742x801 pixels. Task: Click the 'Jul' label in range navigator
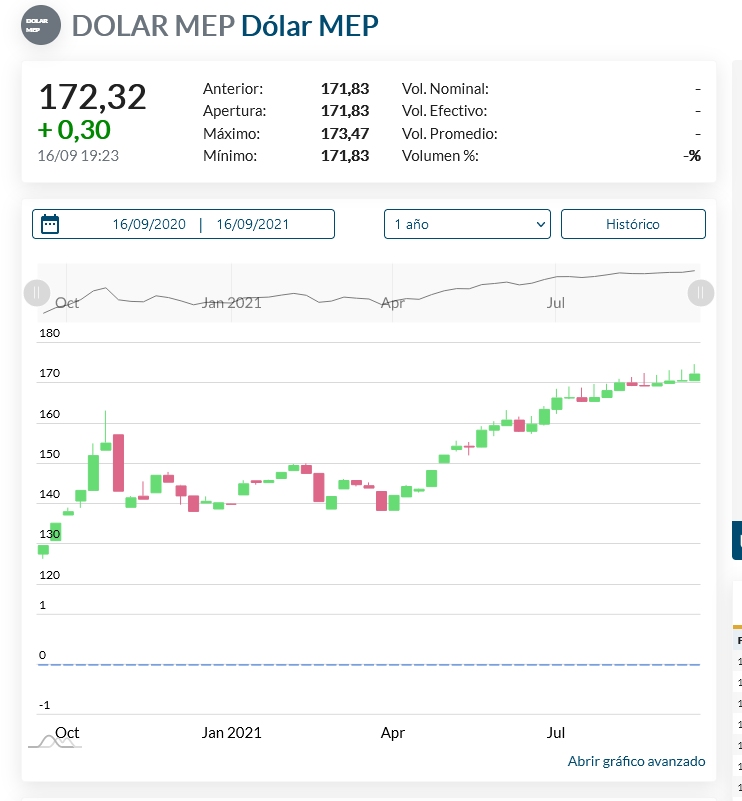click(x=555, y=302)
